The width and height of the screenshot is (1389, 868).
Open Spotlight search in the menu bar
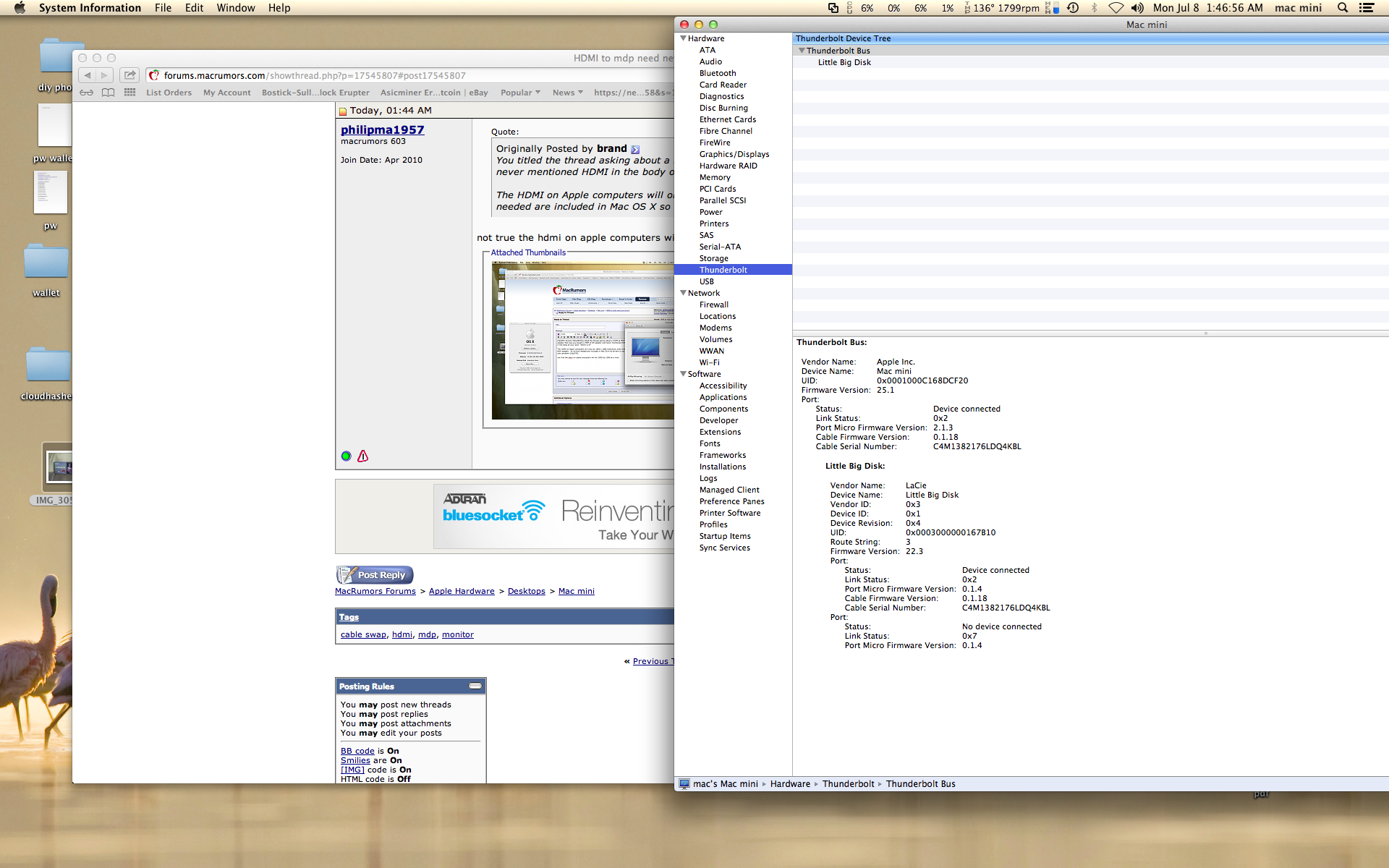pos(1342,8)
